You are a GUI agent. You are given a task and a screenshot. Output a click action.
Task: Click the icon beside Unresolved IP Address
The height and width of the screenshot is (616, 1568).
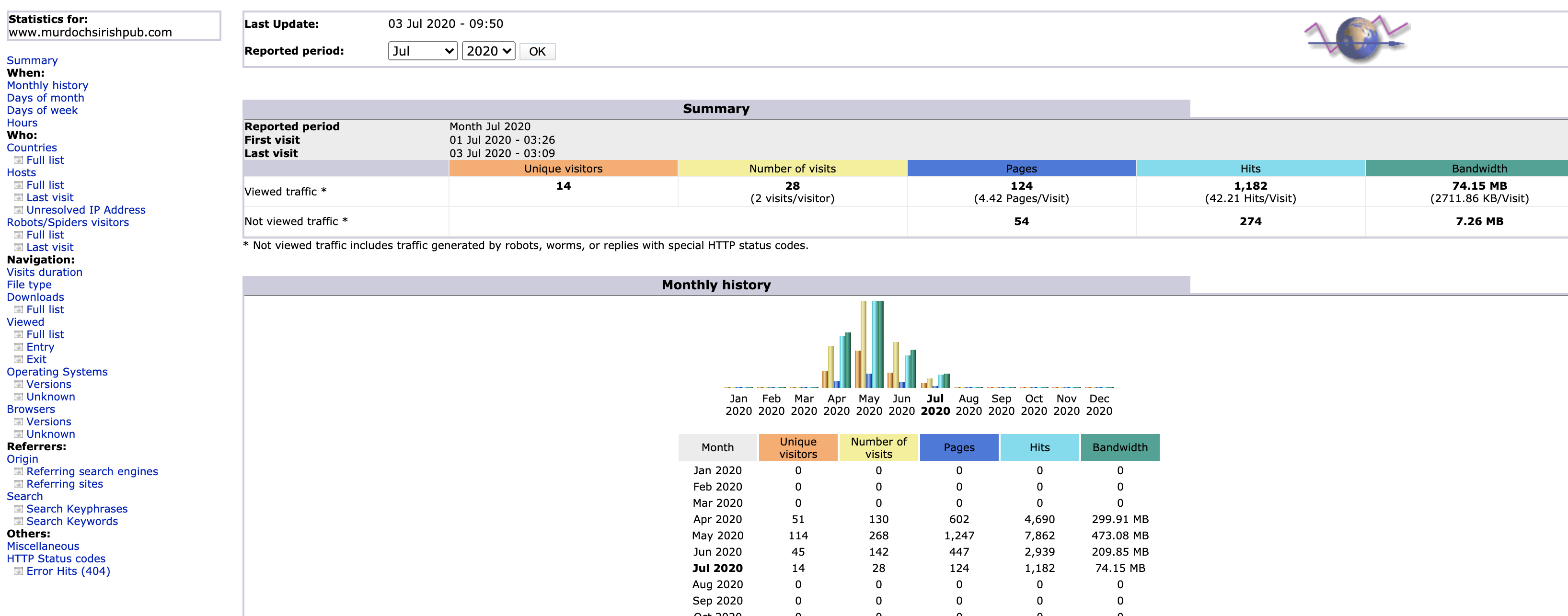pos(19,210)
